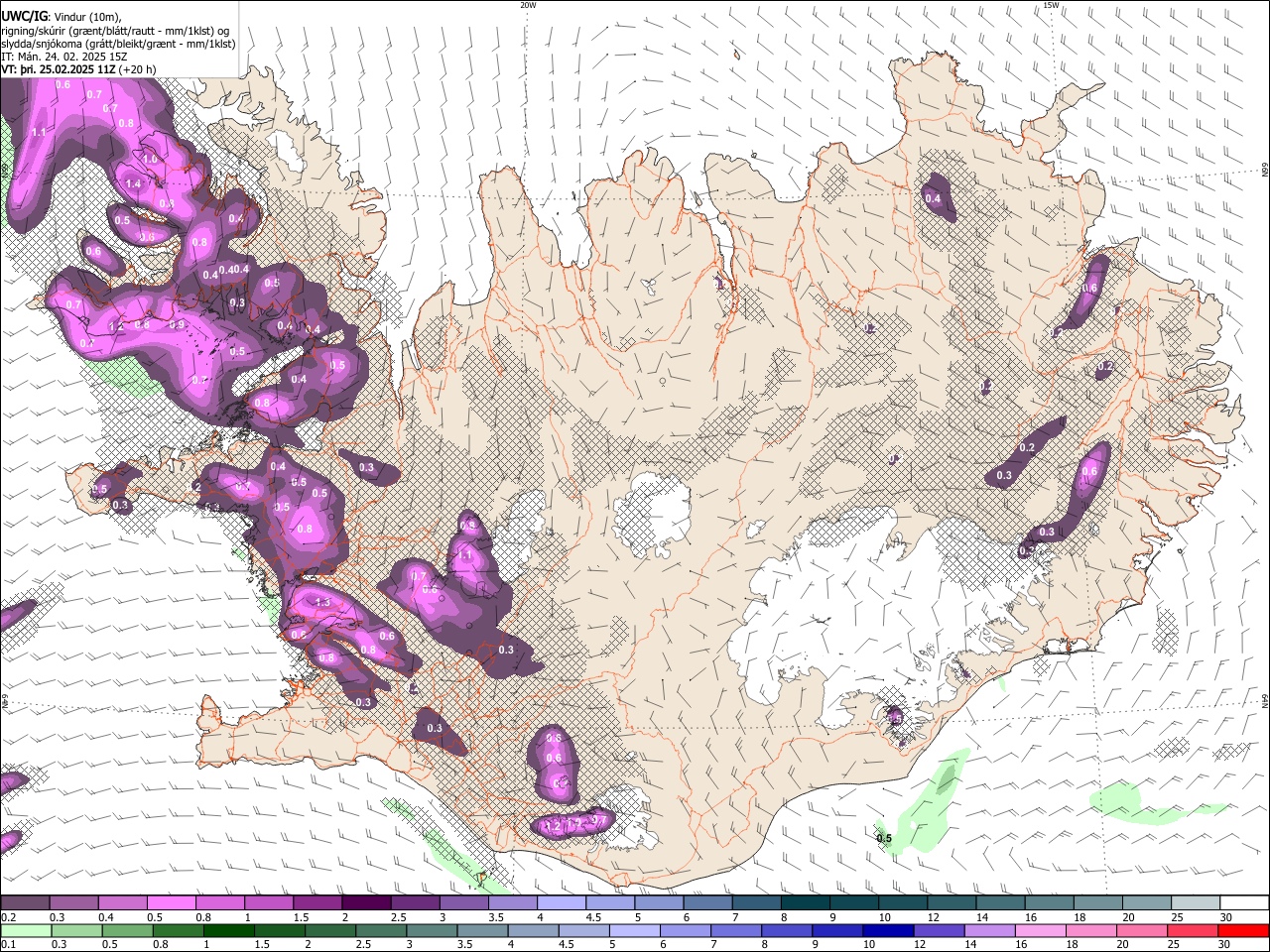Pick the darkest green 1 swatch in lower scale

pyautogui.click(x=228, y=930)
